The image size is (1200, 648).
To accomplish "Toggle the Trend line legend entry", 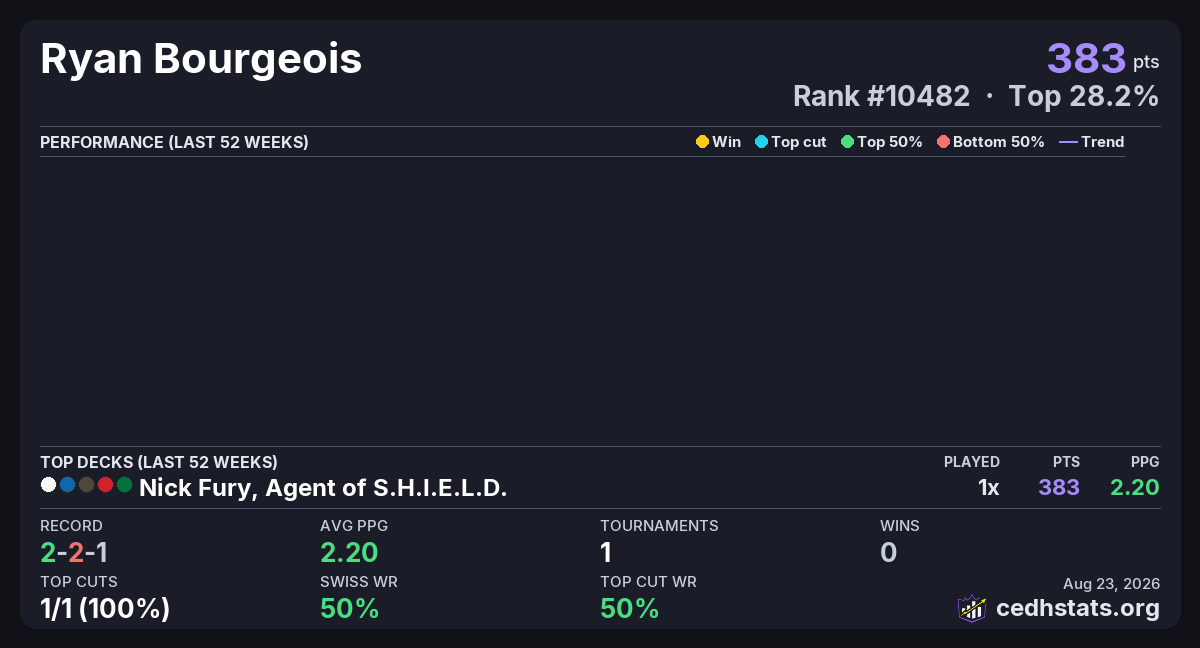I will [1091, 142].
